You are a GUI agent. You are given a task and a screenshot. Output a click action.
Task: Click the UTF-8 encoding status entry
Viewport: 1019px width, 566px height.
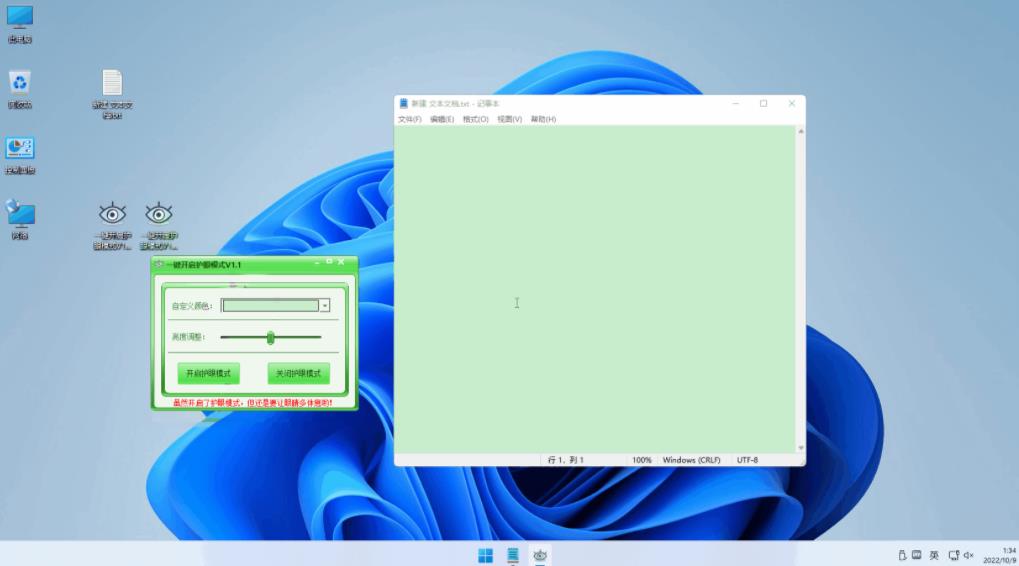point(747,460)
